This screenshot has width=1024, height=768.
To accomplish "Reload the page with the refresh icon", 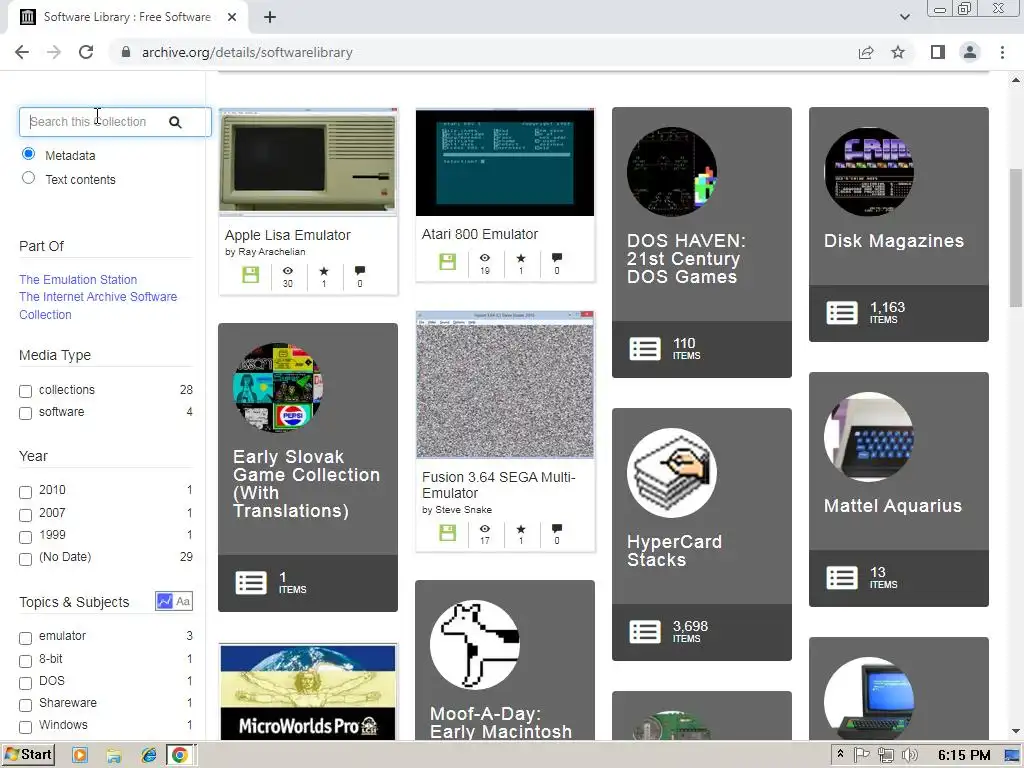I will (x=86, y=52).
